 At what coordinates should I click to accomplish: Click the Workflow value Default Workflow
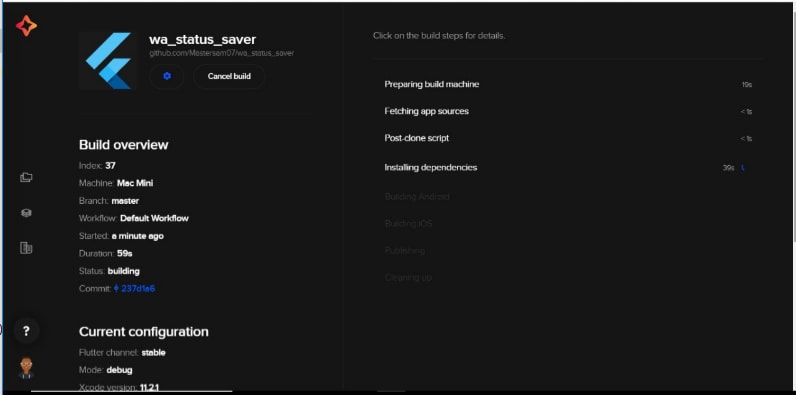click(154, 218)
